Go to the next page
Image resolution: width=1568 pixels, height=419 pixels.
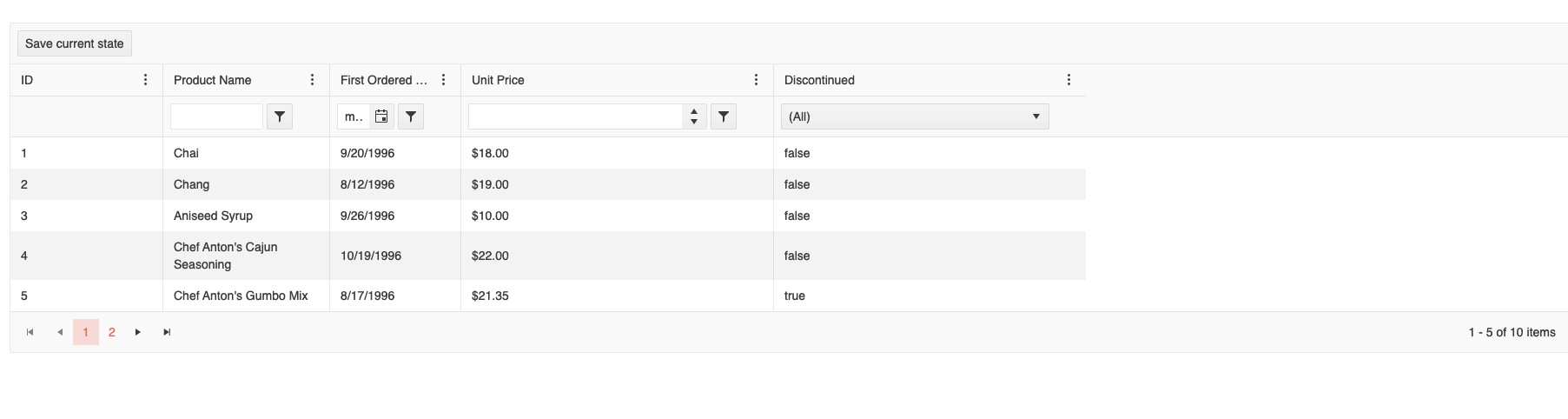tap(138, 332)
